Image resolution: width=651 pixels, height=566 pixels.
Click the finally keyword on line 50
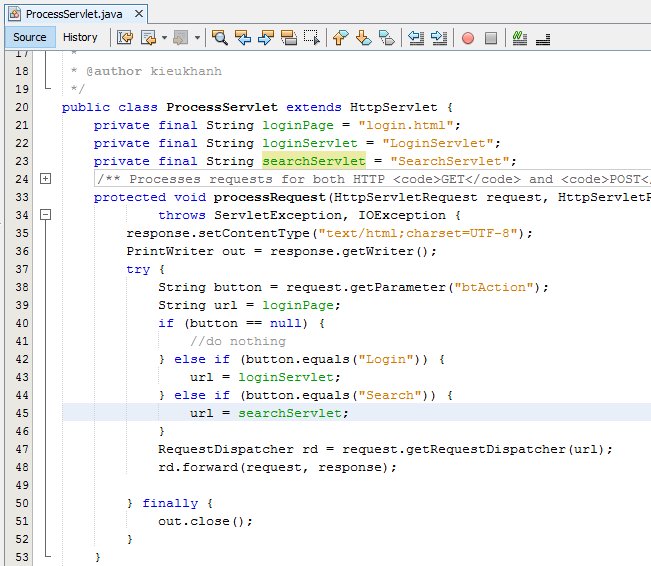(x=170, y=503)
